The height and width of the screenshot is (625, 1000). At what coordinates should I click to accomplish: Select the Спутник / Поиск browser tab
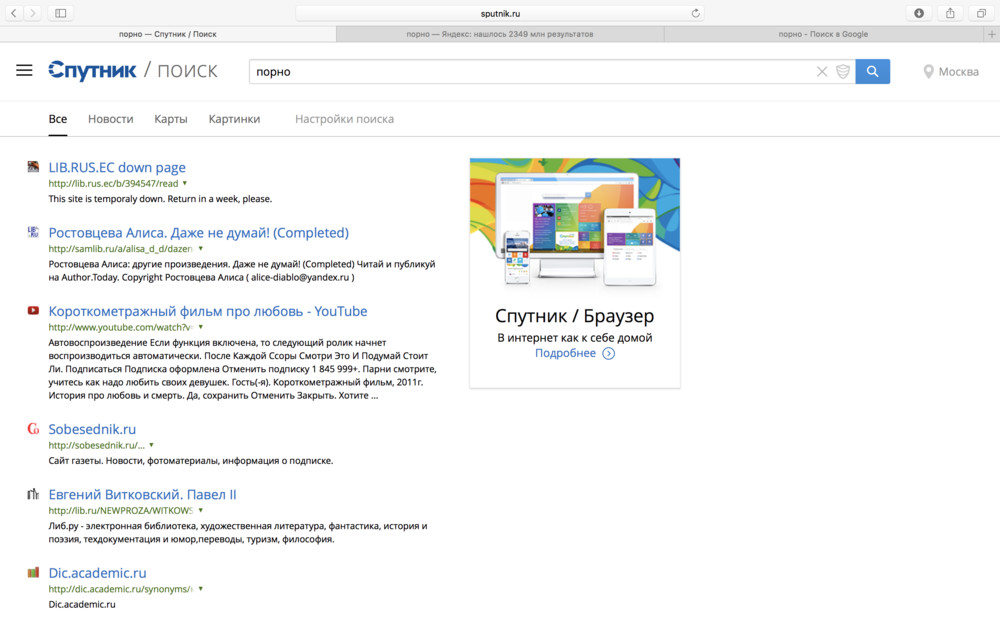(x=168, y=34)
